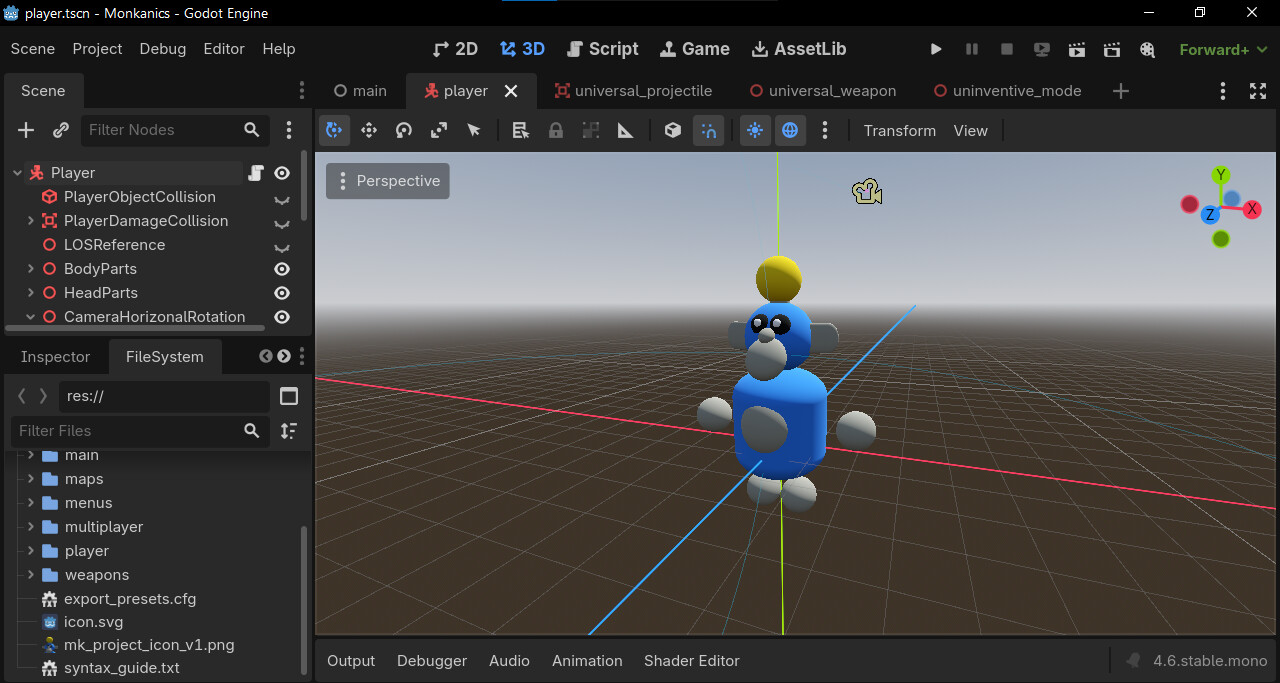Expand the PlayerDamageCollision node

pos(31,221)
